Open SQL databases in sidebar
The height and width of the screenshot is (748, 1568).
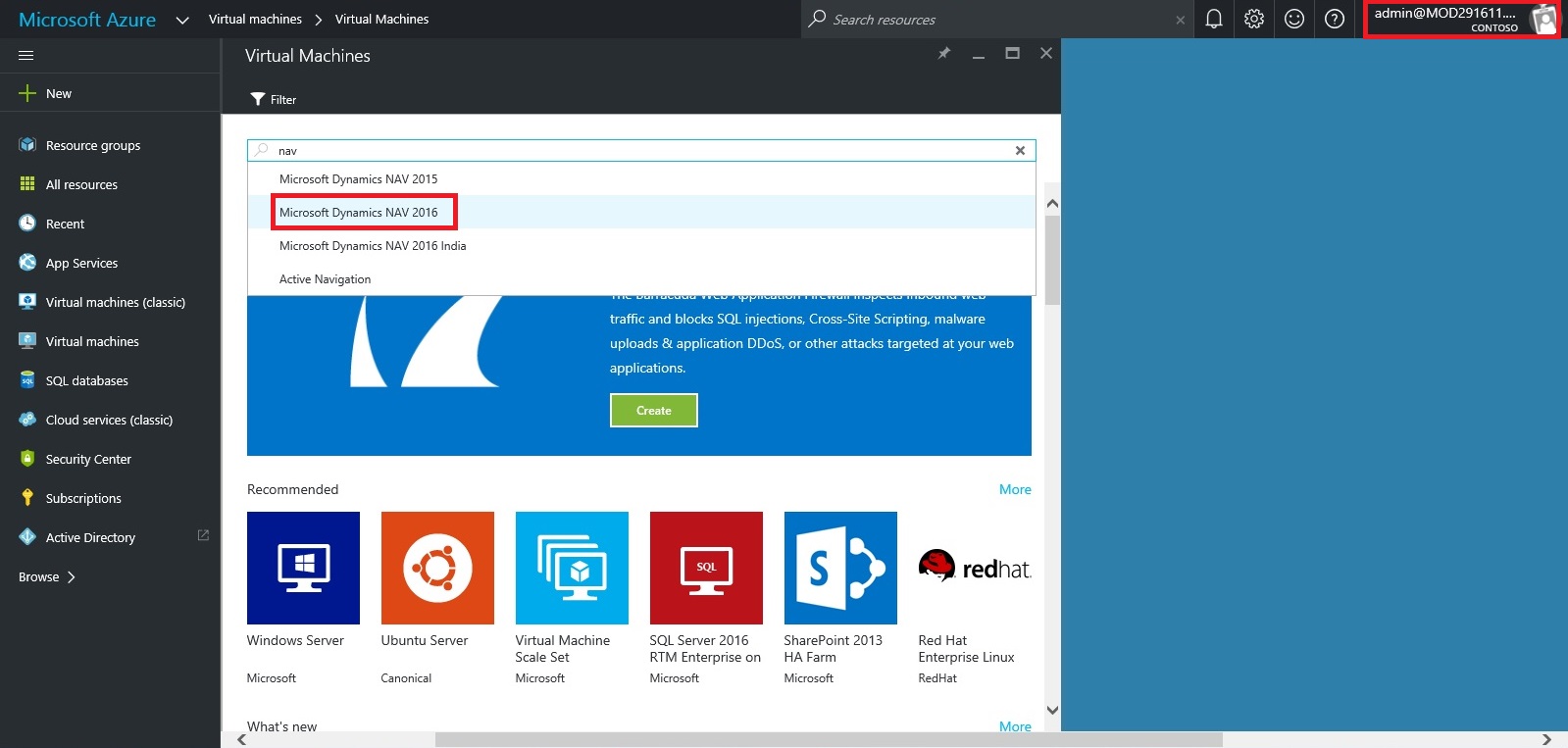pos(86,380)
